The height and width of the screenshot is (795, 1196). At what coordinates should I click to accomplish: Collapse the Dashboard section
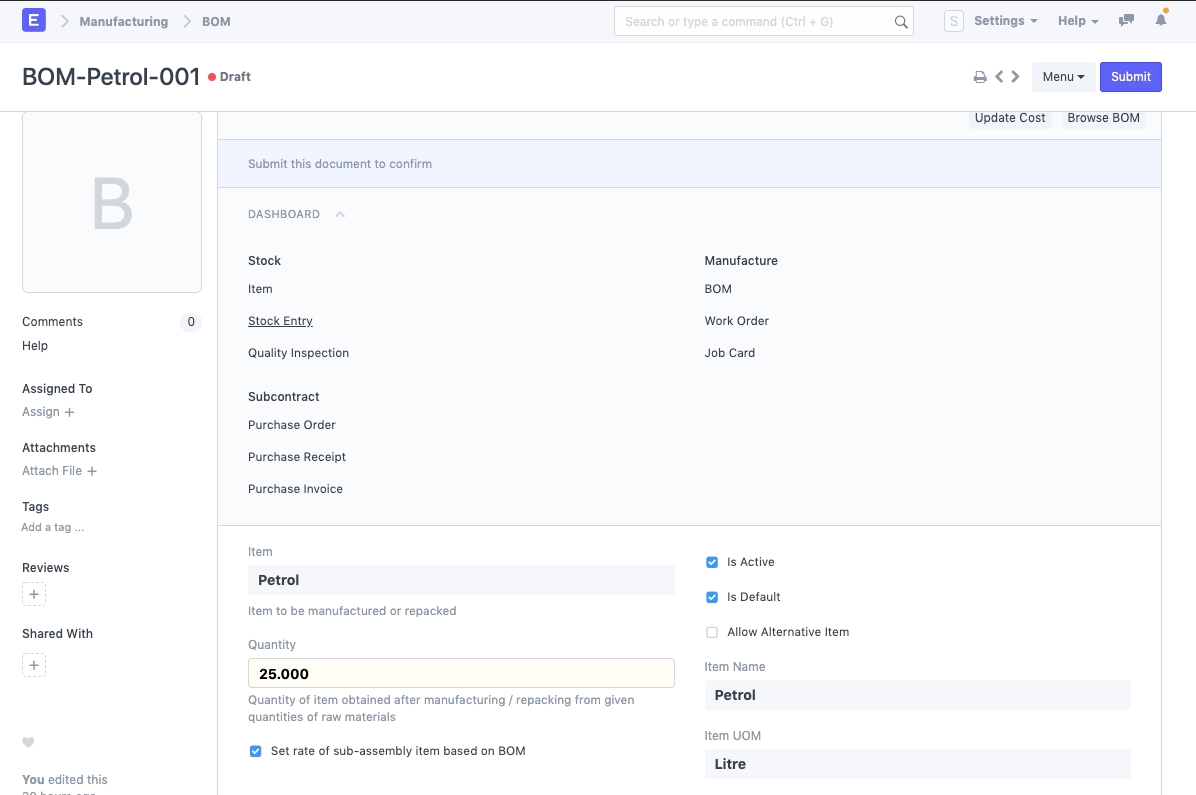[x=340, y=214]
